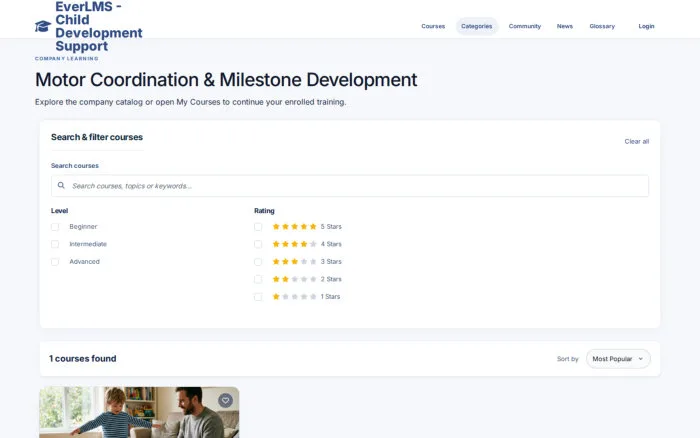Click the 4 Stars rating stars
This screenshot has width=700, height=438.
coord(294,244)
